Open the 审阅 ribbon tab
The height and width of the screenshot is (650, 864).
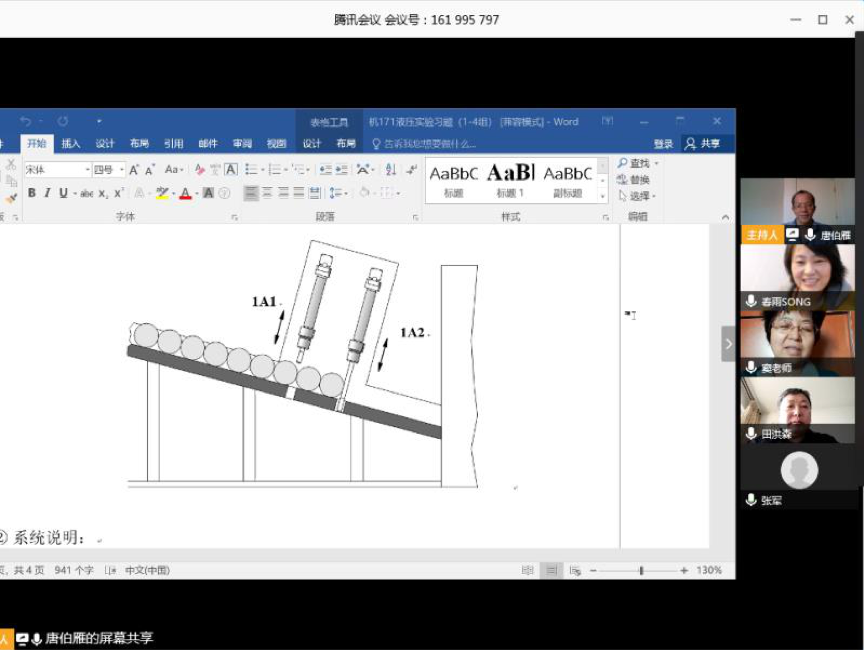[x=242, y=144]
